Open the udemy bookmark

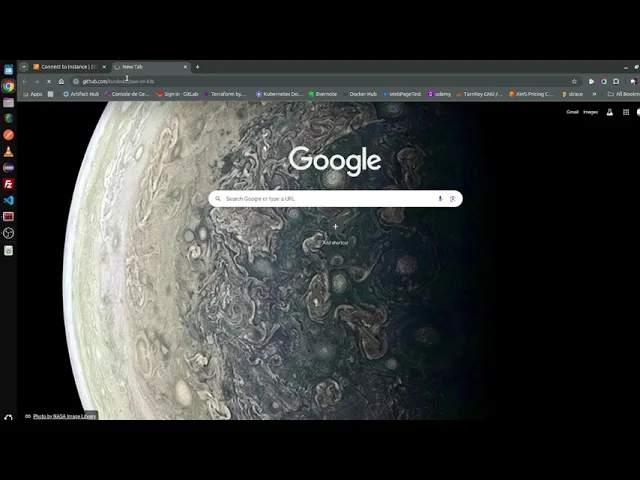pyautogui.click(x=439, y=94)
